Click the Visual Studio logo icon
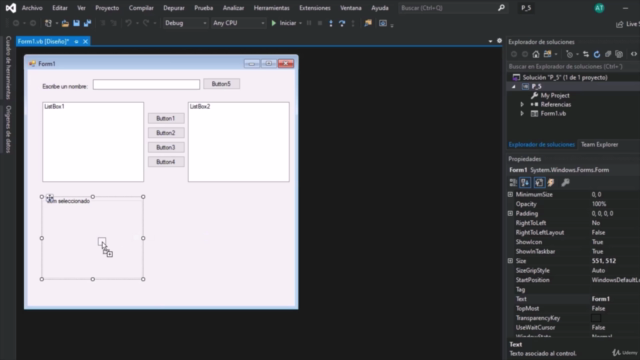 click(11, 8)
